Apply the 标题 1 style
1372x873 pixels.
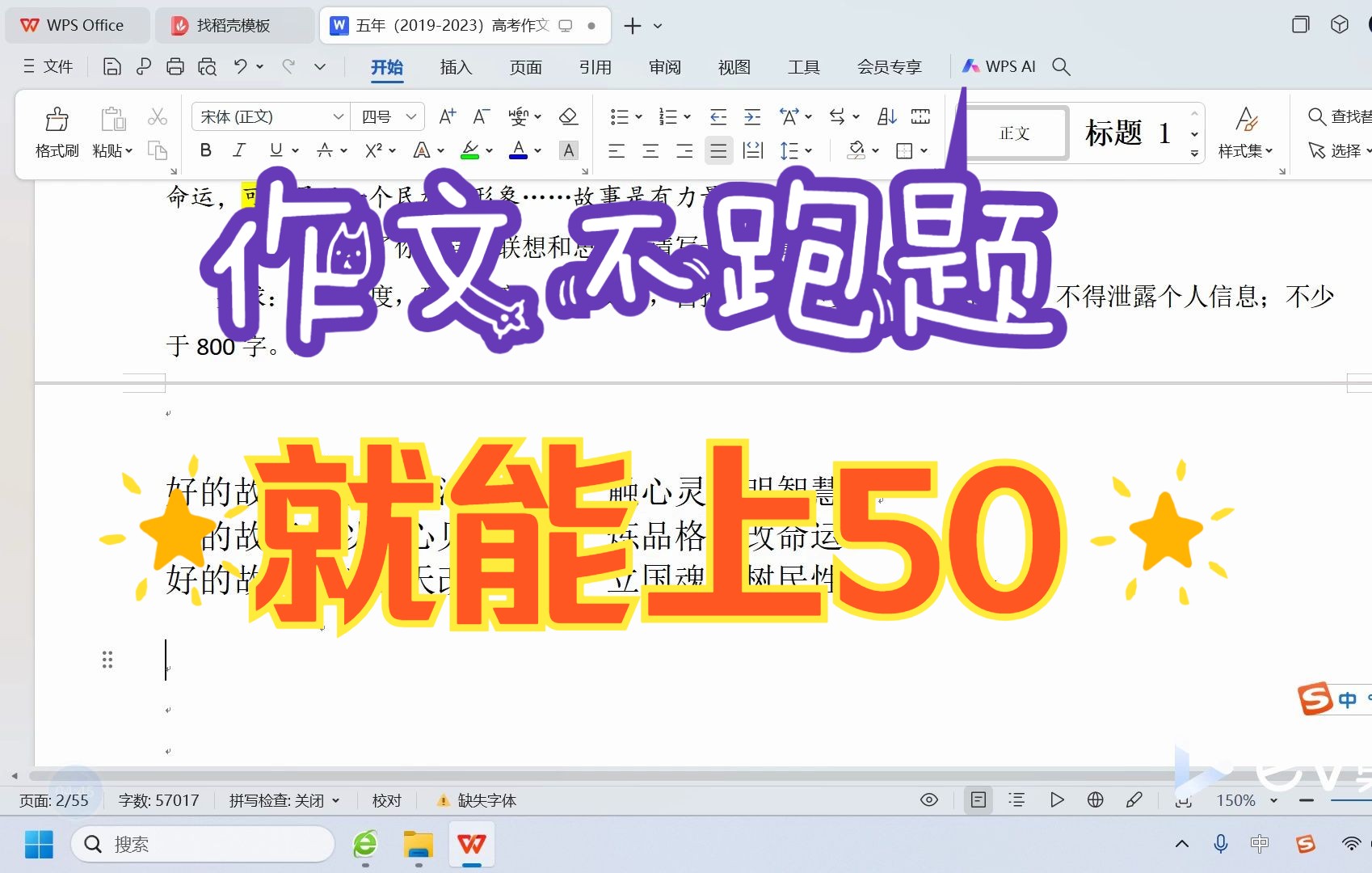coord(1128,133)
